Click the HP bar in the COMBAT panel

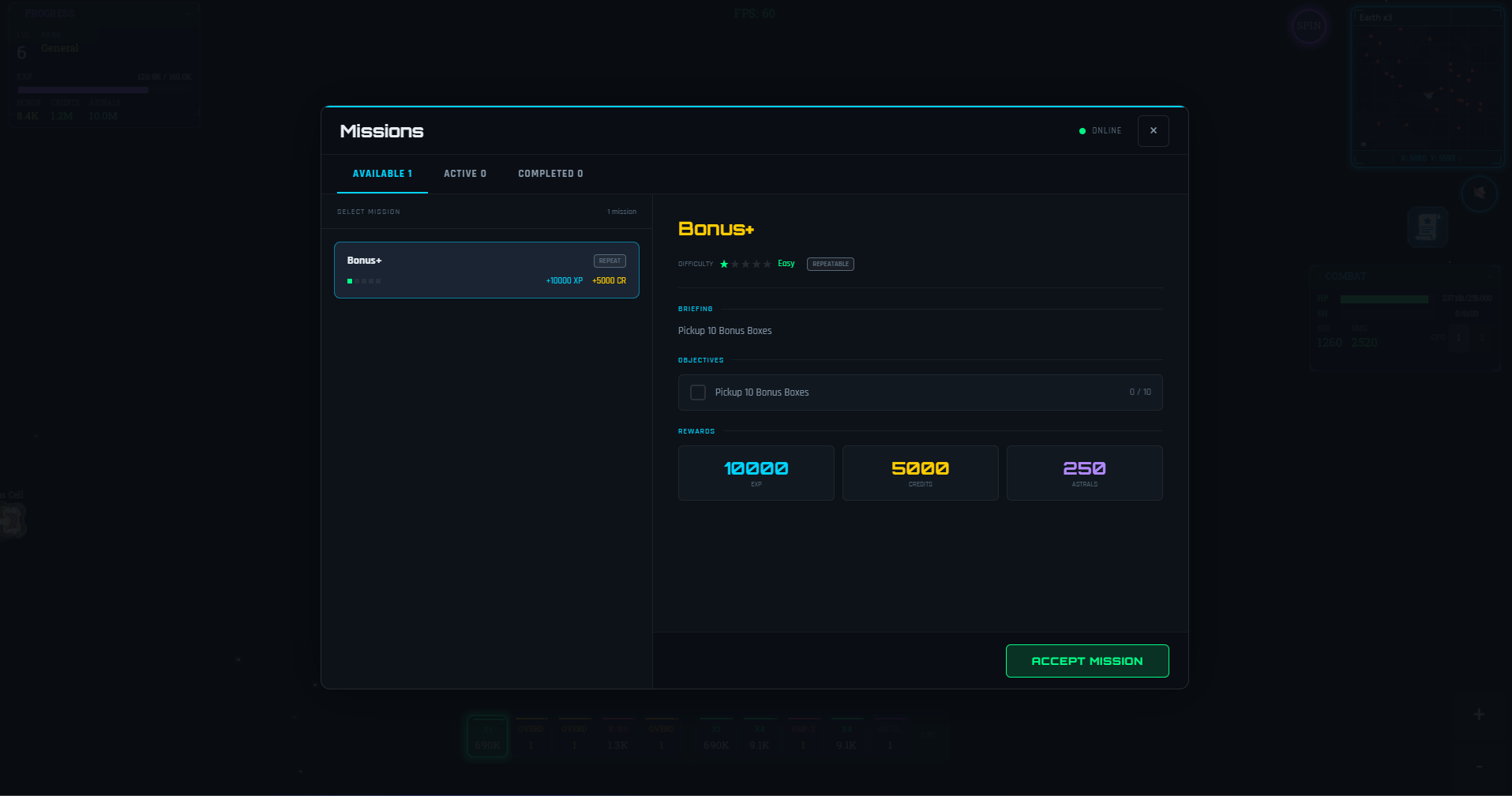coord(1384,299)
